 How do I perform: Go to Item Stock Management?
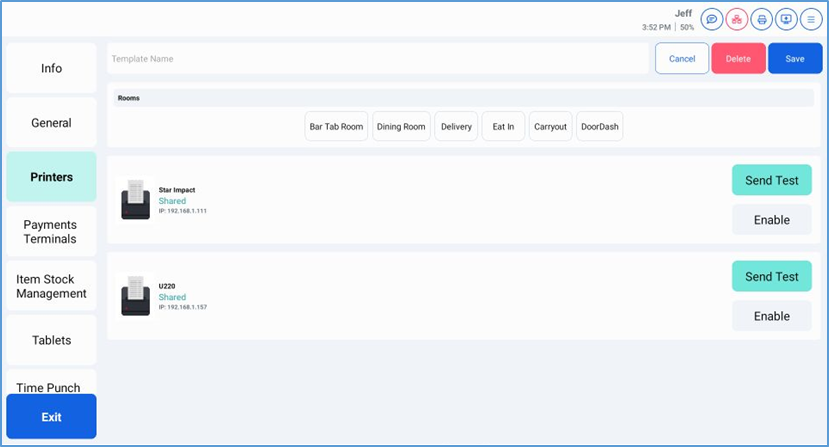coord(51,287)
